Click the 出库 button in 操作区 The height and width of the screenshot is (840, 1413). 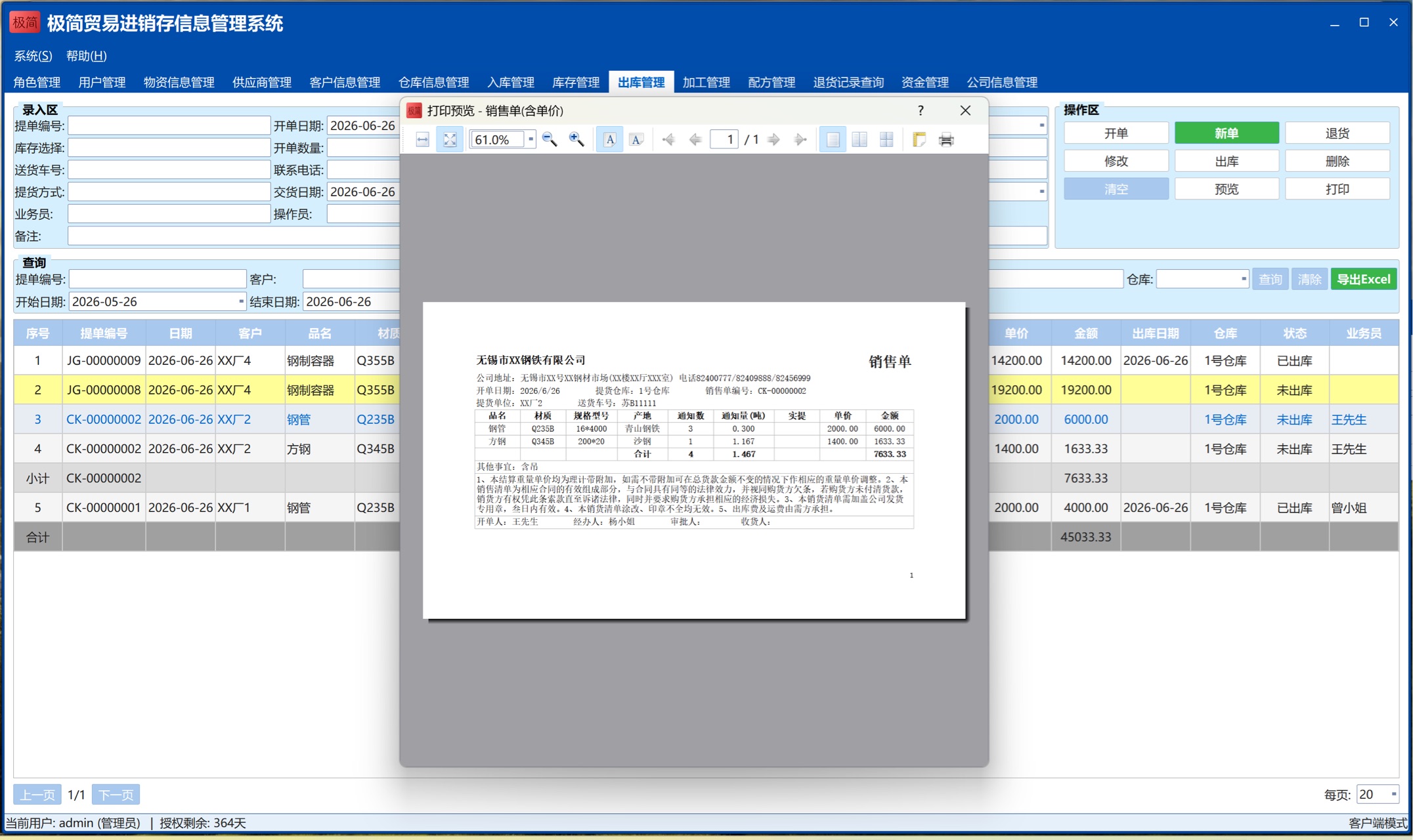1227,161
